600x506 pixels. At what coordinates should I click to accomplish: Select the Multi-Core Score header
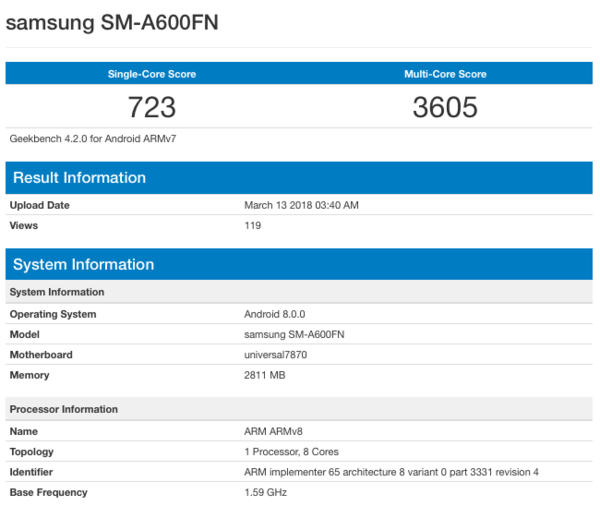coord(445,74)
